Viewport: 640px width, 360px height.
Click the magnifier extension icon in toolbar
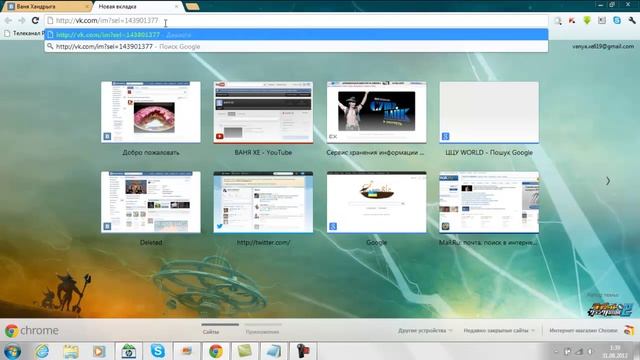tap(558, 20)
